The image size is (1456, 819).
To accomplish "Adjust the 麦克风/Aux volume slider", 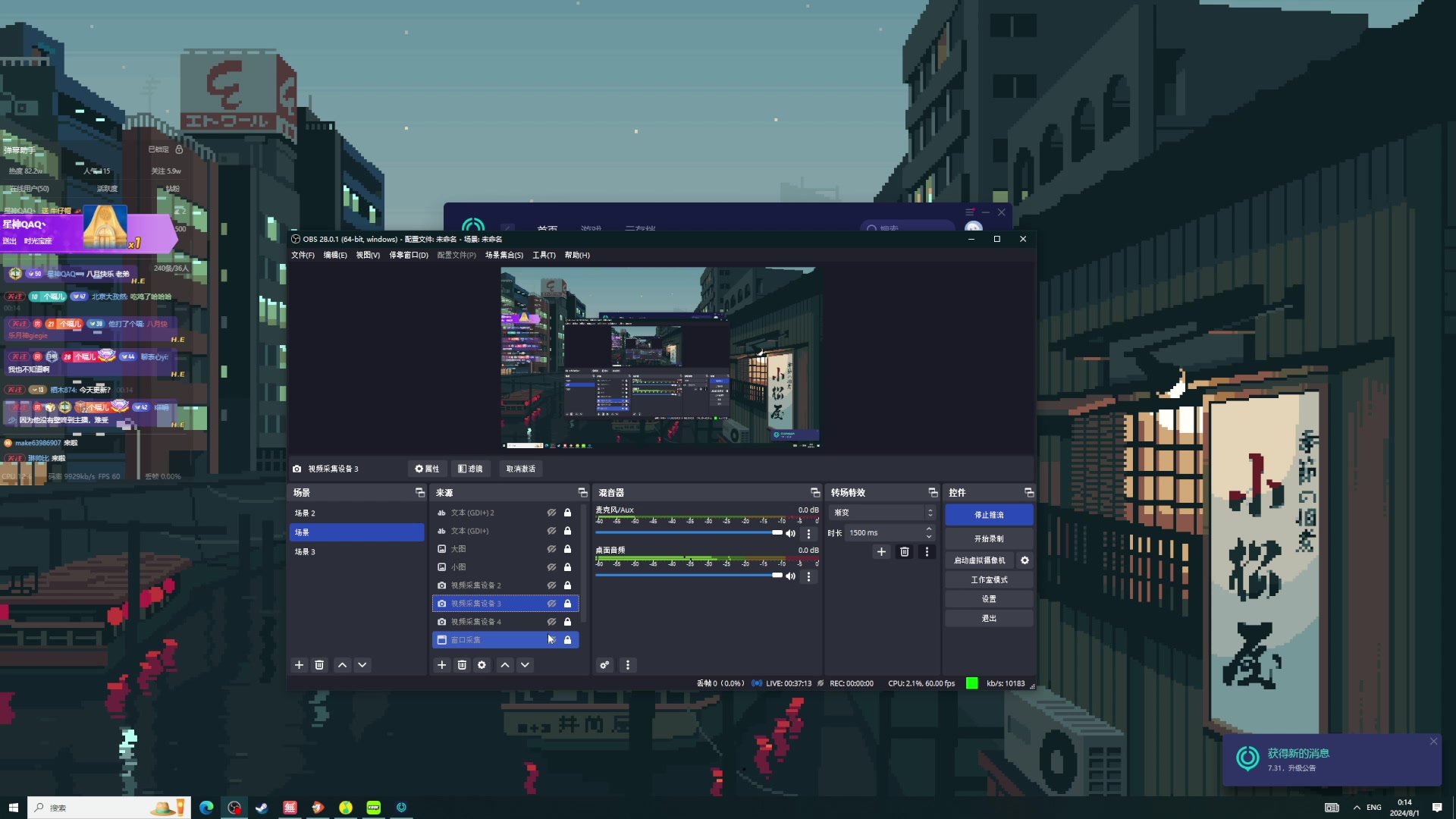I will click(689, 532).
